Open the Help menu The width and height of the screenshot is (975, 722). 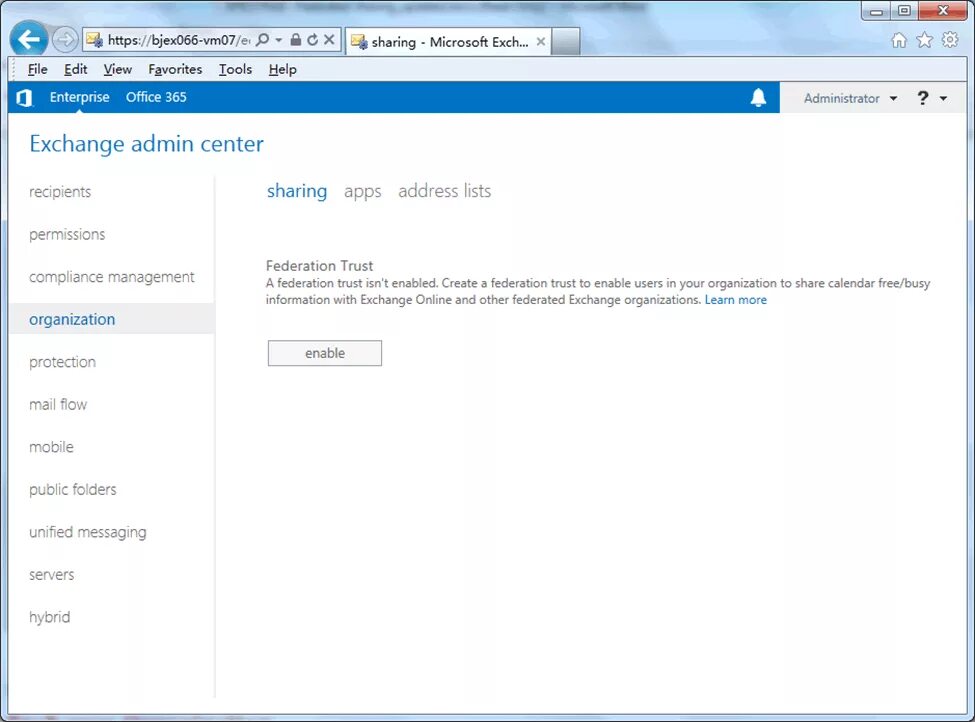282,69
